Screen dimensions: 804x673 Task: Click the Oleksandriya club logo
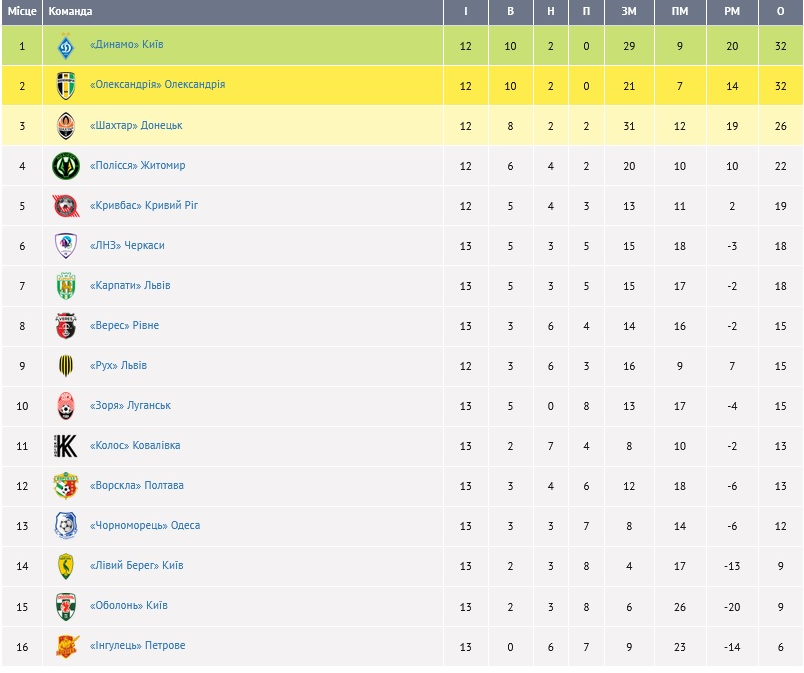[66, 86]
